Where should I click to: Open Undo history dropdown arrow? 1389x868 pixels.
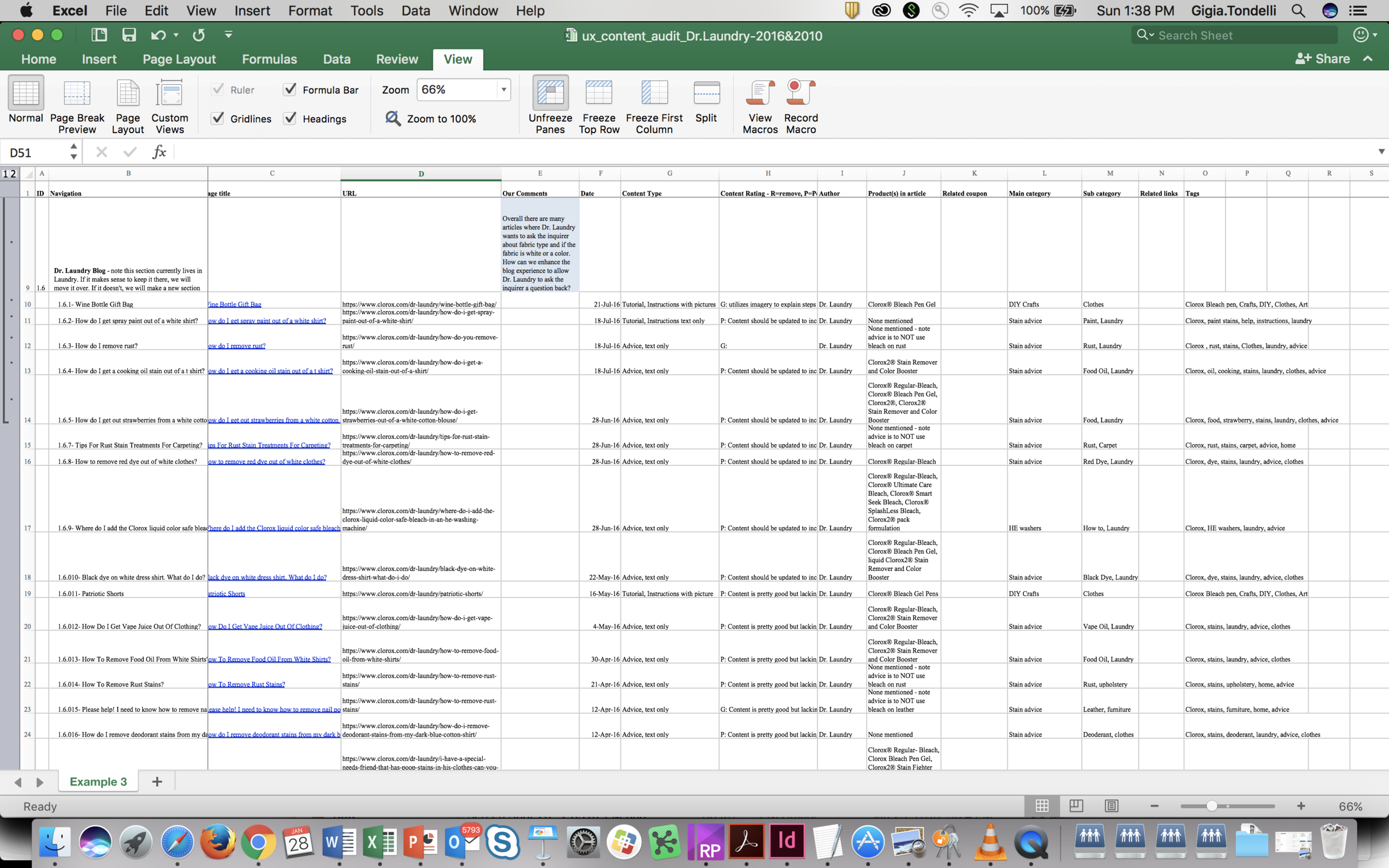pos(176,35)
